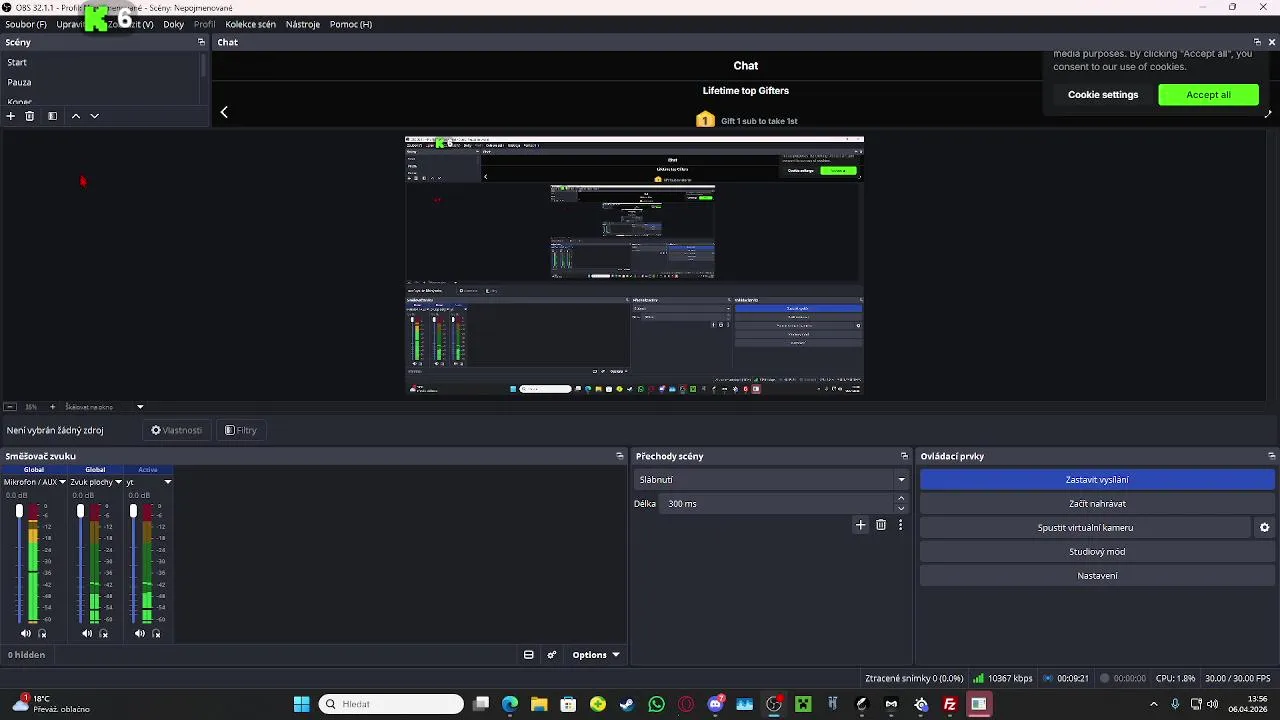Viewport: 1280px width, 720px height.
Task: Open yt channel dropdown menu
Action: point(167,482)
